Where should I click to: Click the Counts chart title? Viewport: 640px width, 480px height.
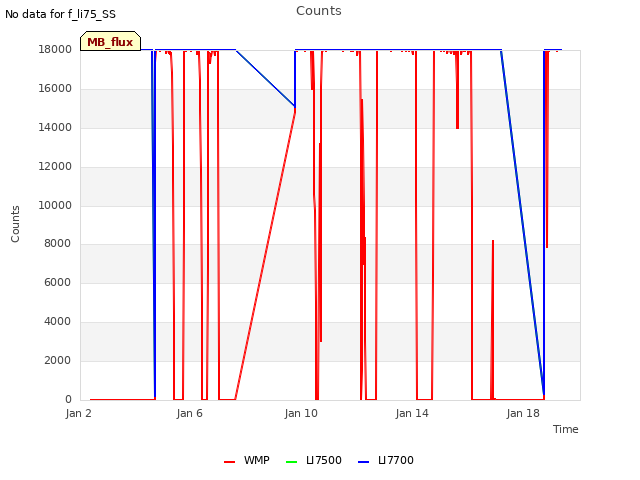[319, 11]
